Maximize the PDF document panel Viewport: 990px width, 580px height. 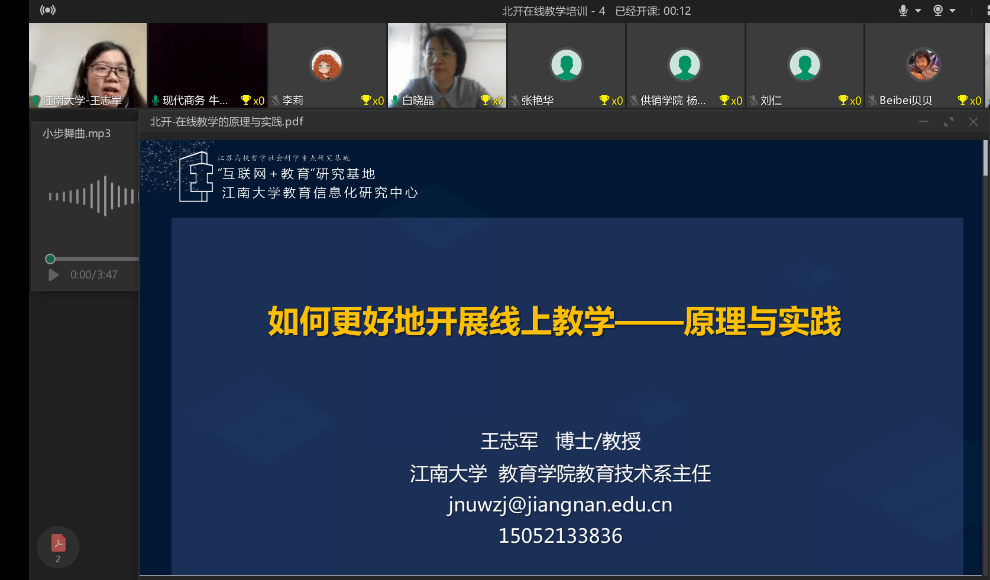(x=949, y=122)
